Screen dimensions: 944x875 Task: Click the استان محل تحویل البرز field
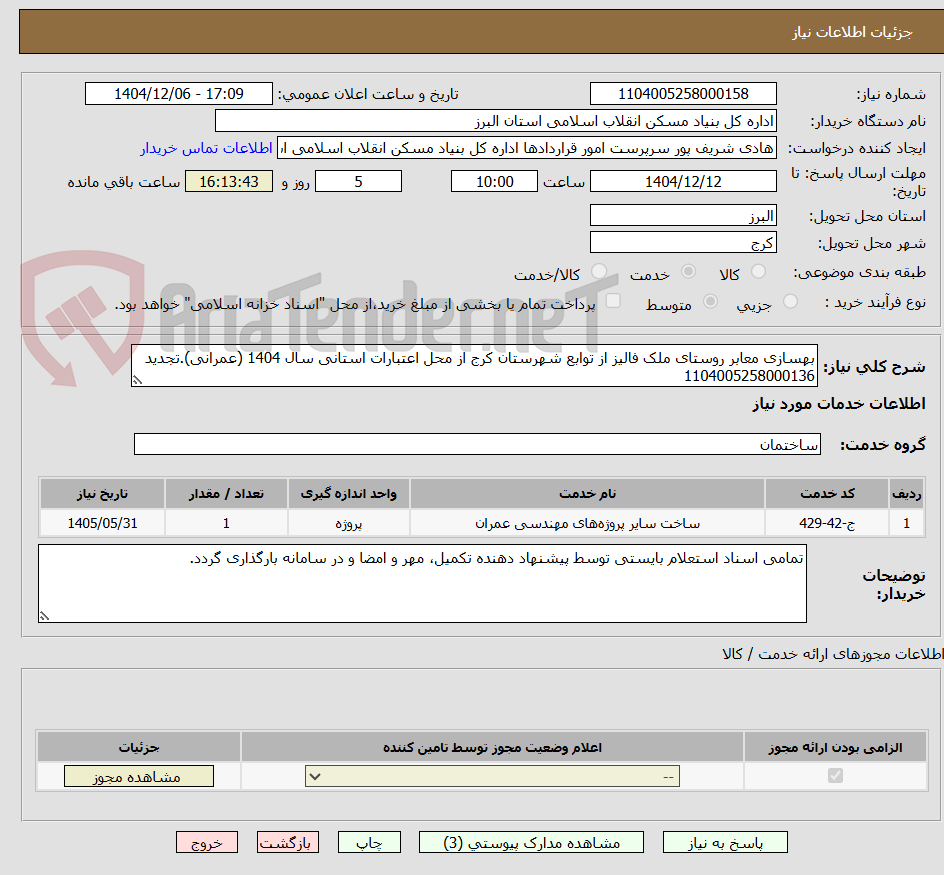click(683, 216)
